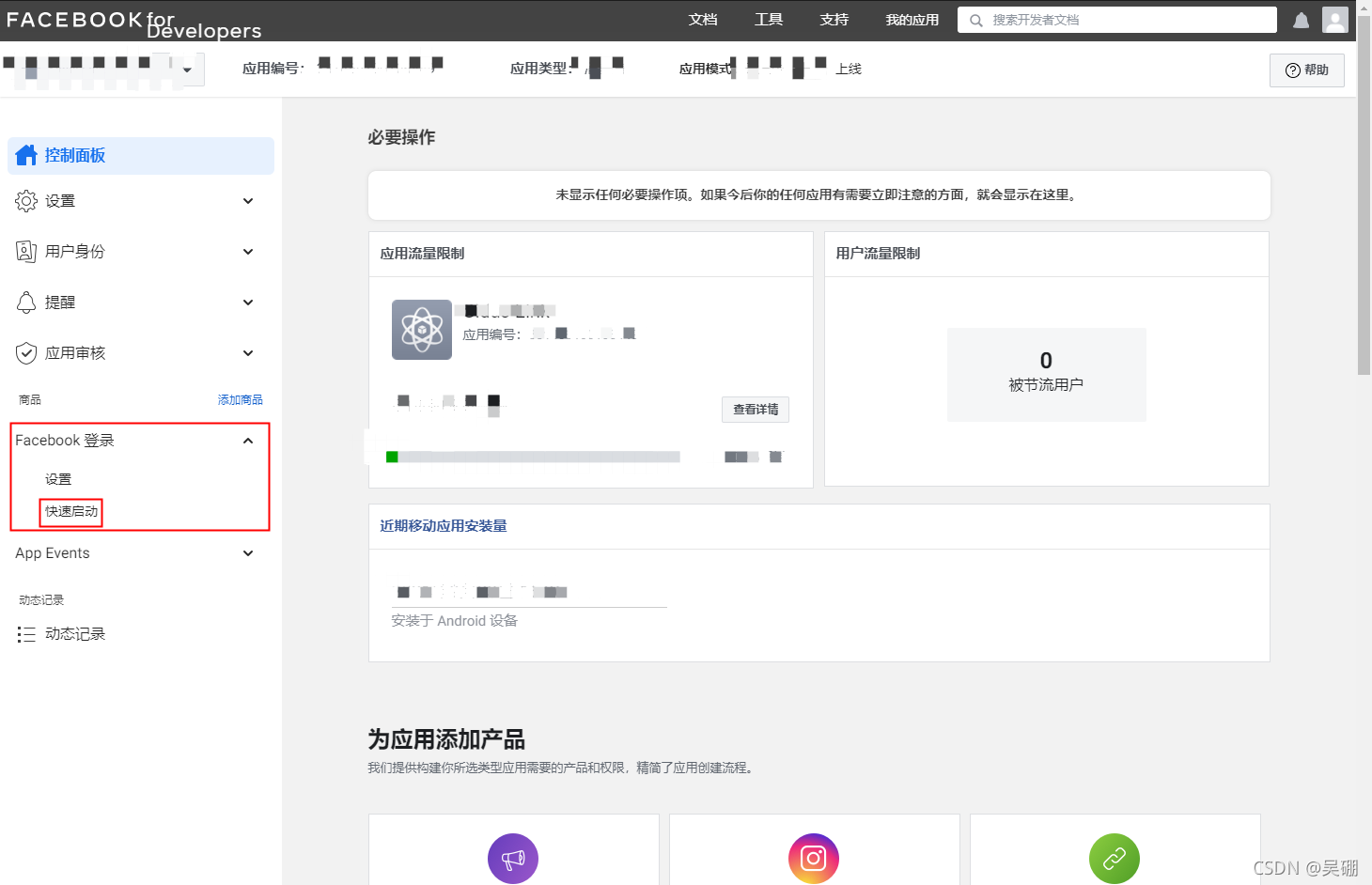Click the purple megaphone product icon
The width and height of the screenshot is (1372, 885).
[513, 859]
